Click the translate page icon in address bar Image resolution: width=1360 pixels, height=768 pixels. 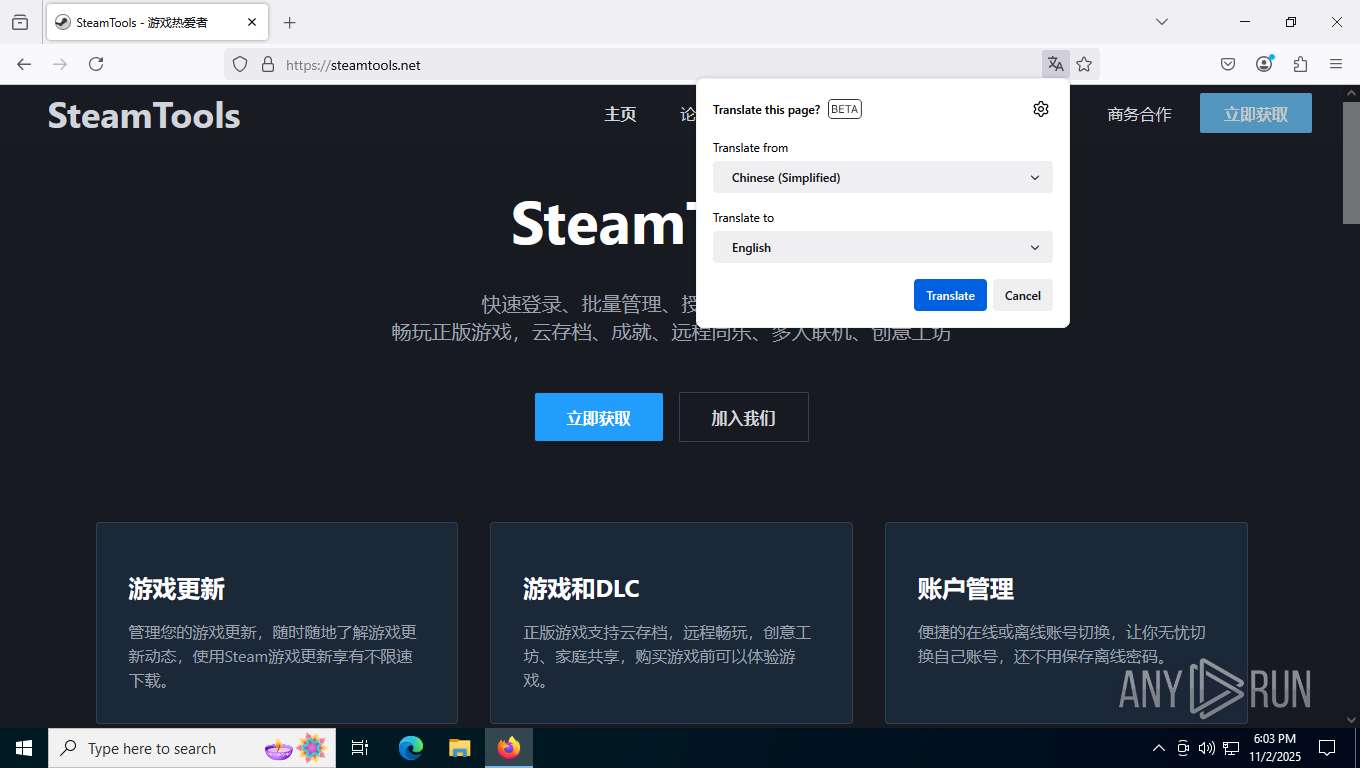[x=1055, y=64]
